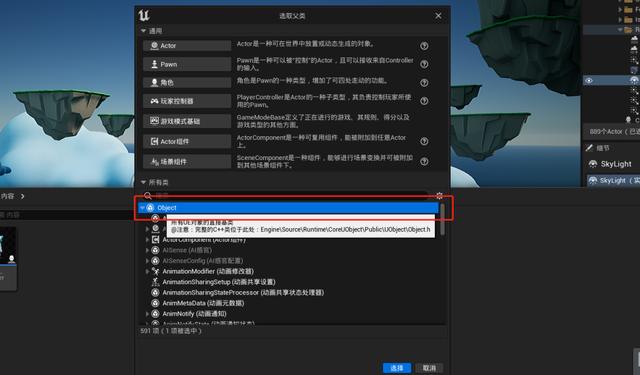Click help icon for 玩家控制器 row
Image resolution: width=640 pixels, height=375 pixels.
424,101
